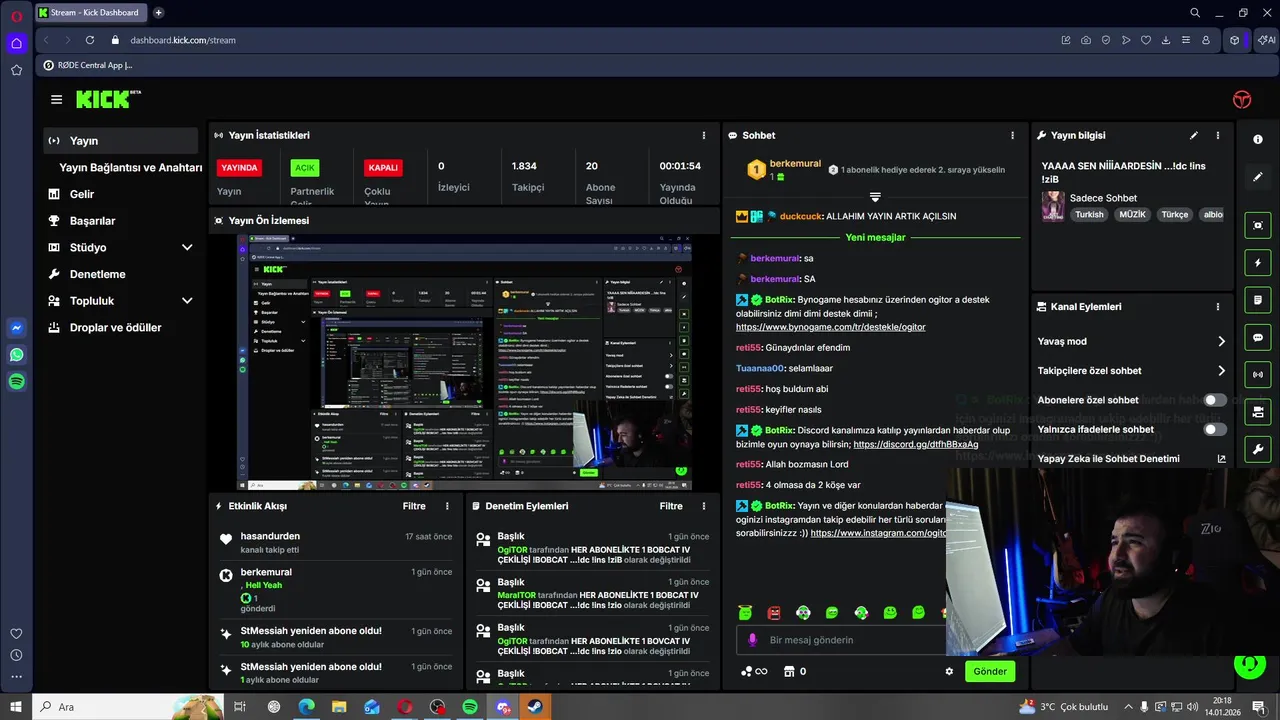Viewport: 1280px width, 720px height.
Task: Edit stream info with the Yayın bilgisi pencil
Action: pyautogui.click(x=1194, y=135)
